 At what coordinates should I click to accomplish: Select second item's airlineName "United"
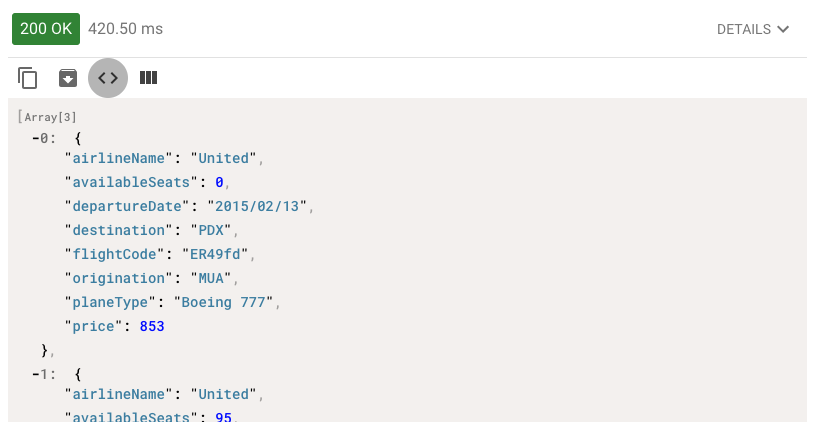(x=223, y=394)
